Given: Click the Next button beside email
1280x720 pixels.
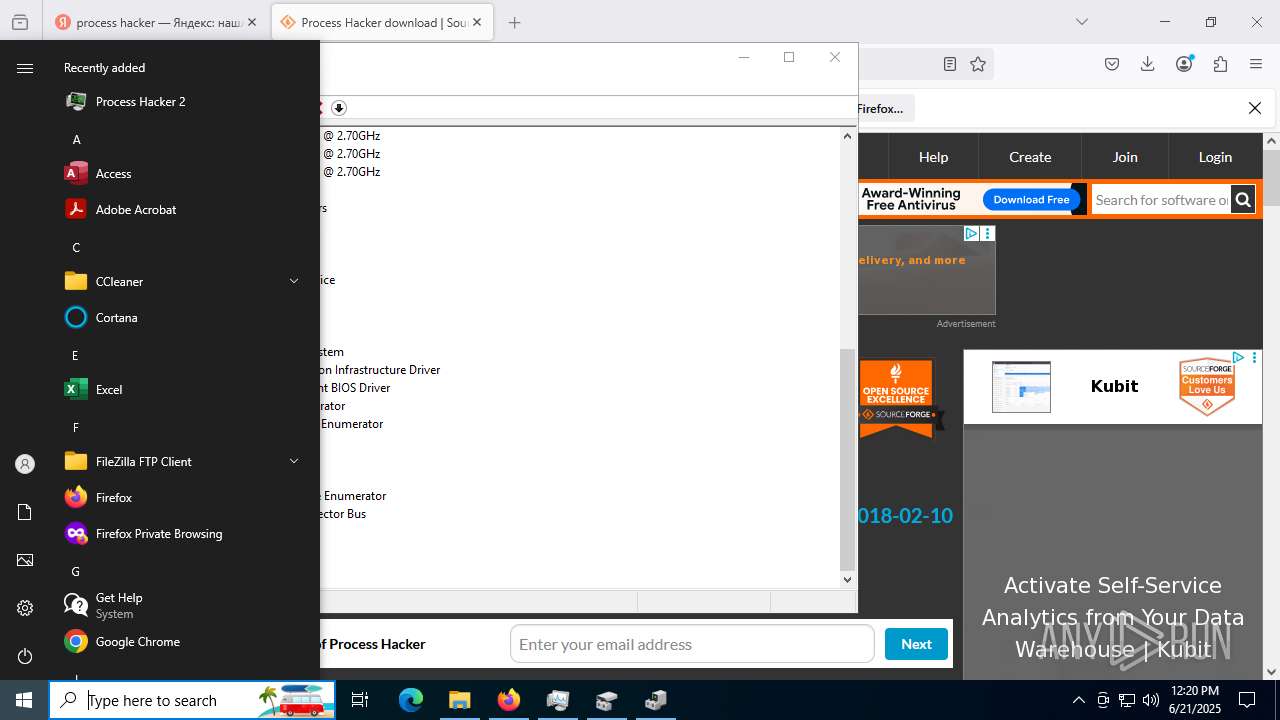Looking at the screenshot, I should coord(916,644).
